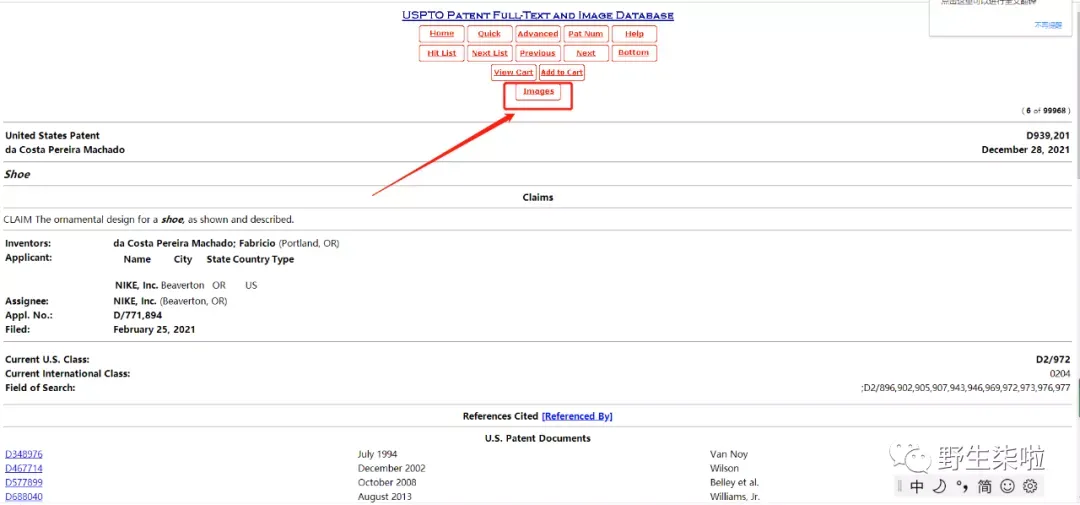The height and width of the screenshot is (505, 1080).
Task: Open the Quick search button
Action: tap(490, 34)
